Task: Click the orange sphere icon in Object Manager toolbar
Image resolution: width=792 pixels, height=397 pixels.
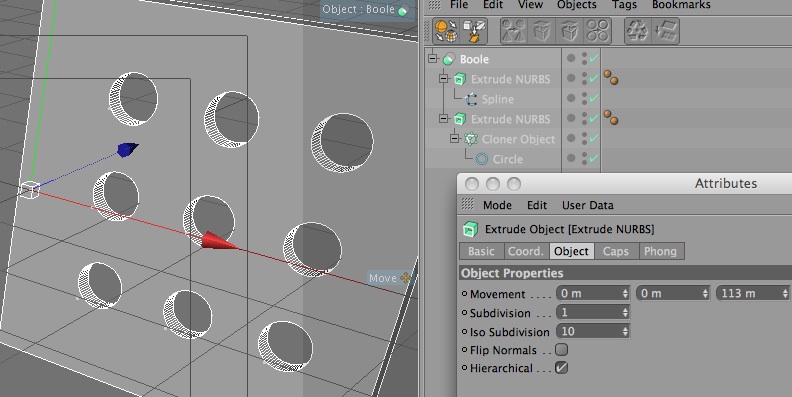Action: (447, 31)
